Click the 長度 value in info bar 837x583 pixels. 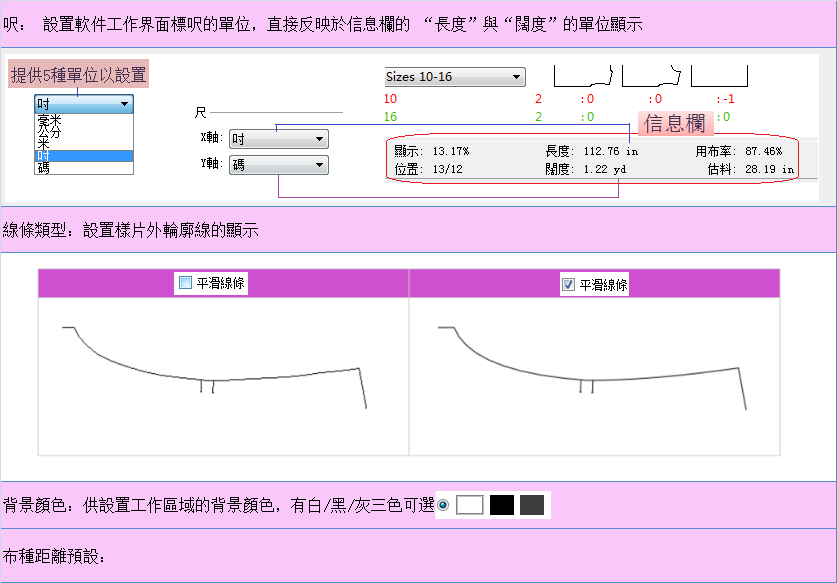(x=611, y=151)
